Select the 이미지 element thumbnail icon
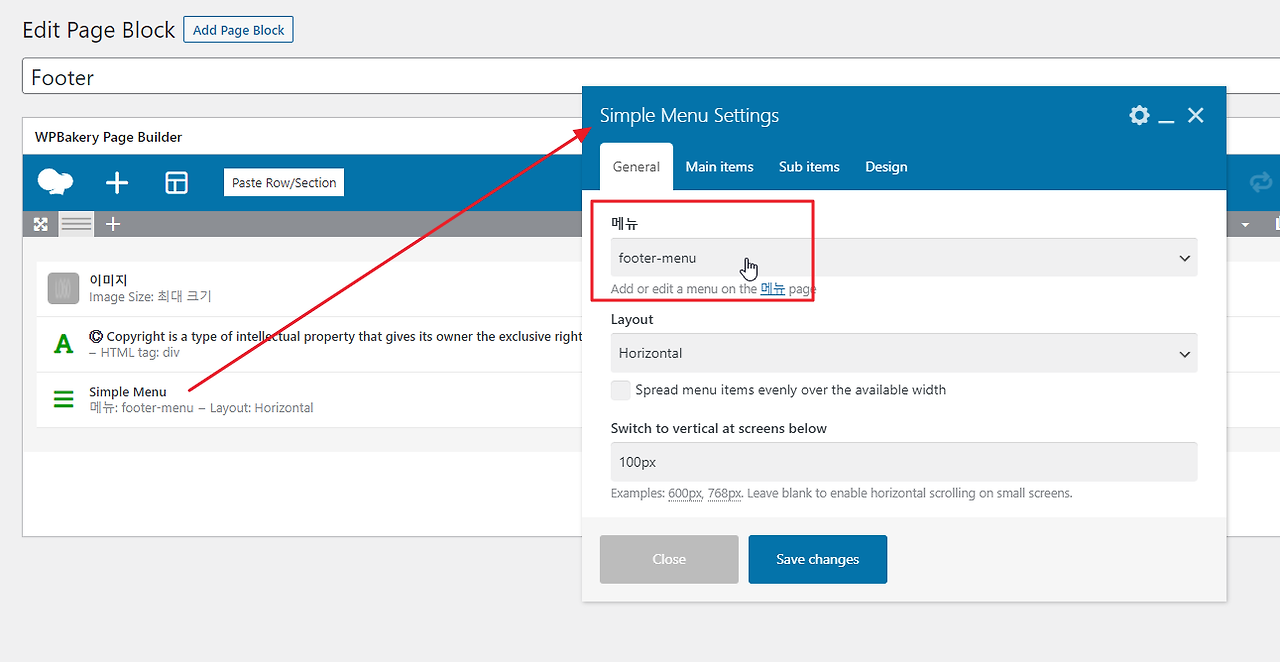 point(63,288)
